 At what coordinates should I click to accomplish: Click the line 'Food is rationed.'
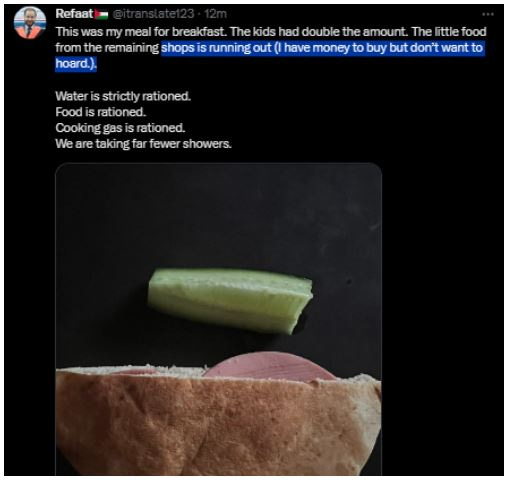click(101, 112)
